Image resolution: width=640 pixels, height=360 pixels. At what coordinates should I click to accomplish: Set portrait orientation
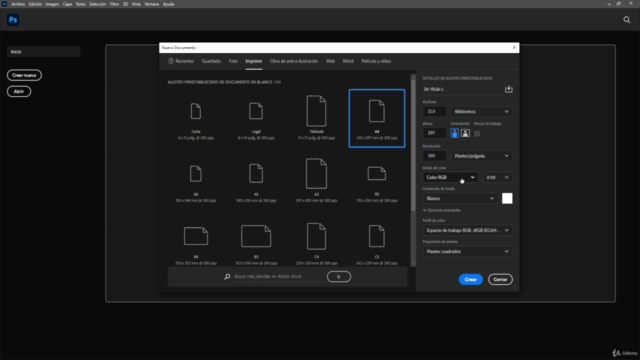[454, 133]
